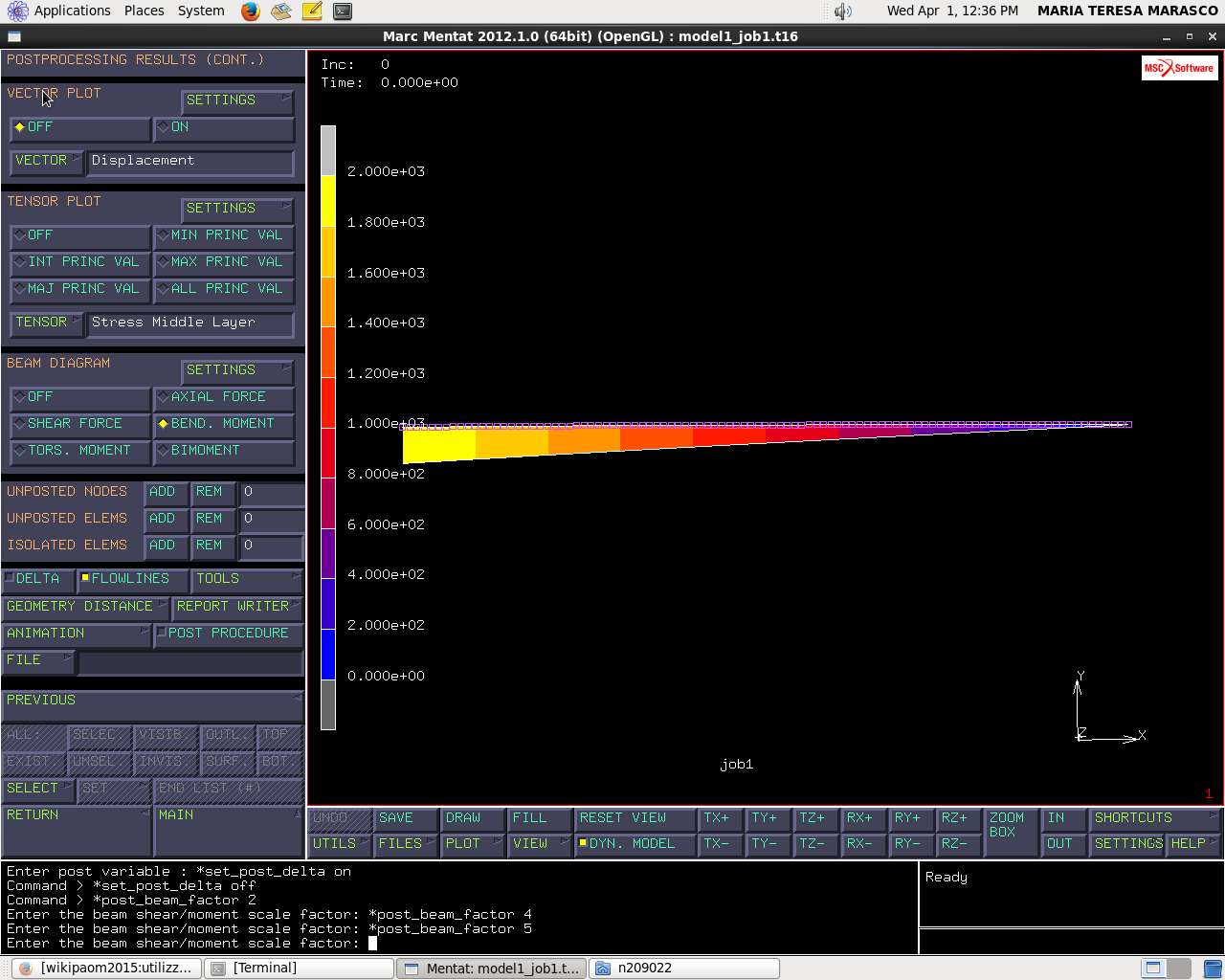Open the VECTOR quantity selector
1225x980 pixels.
(47, 162)
